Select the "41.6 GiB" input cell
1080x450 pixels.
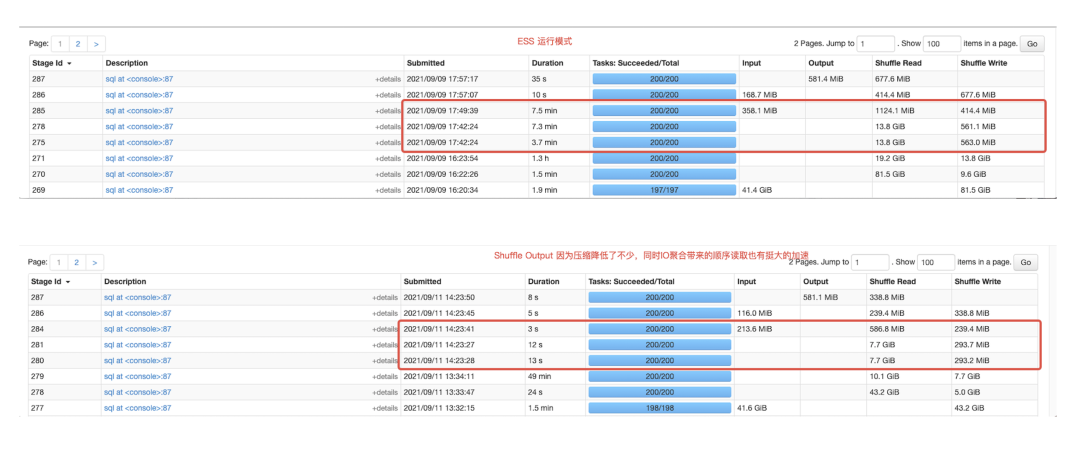752,409
